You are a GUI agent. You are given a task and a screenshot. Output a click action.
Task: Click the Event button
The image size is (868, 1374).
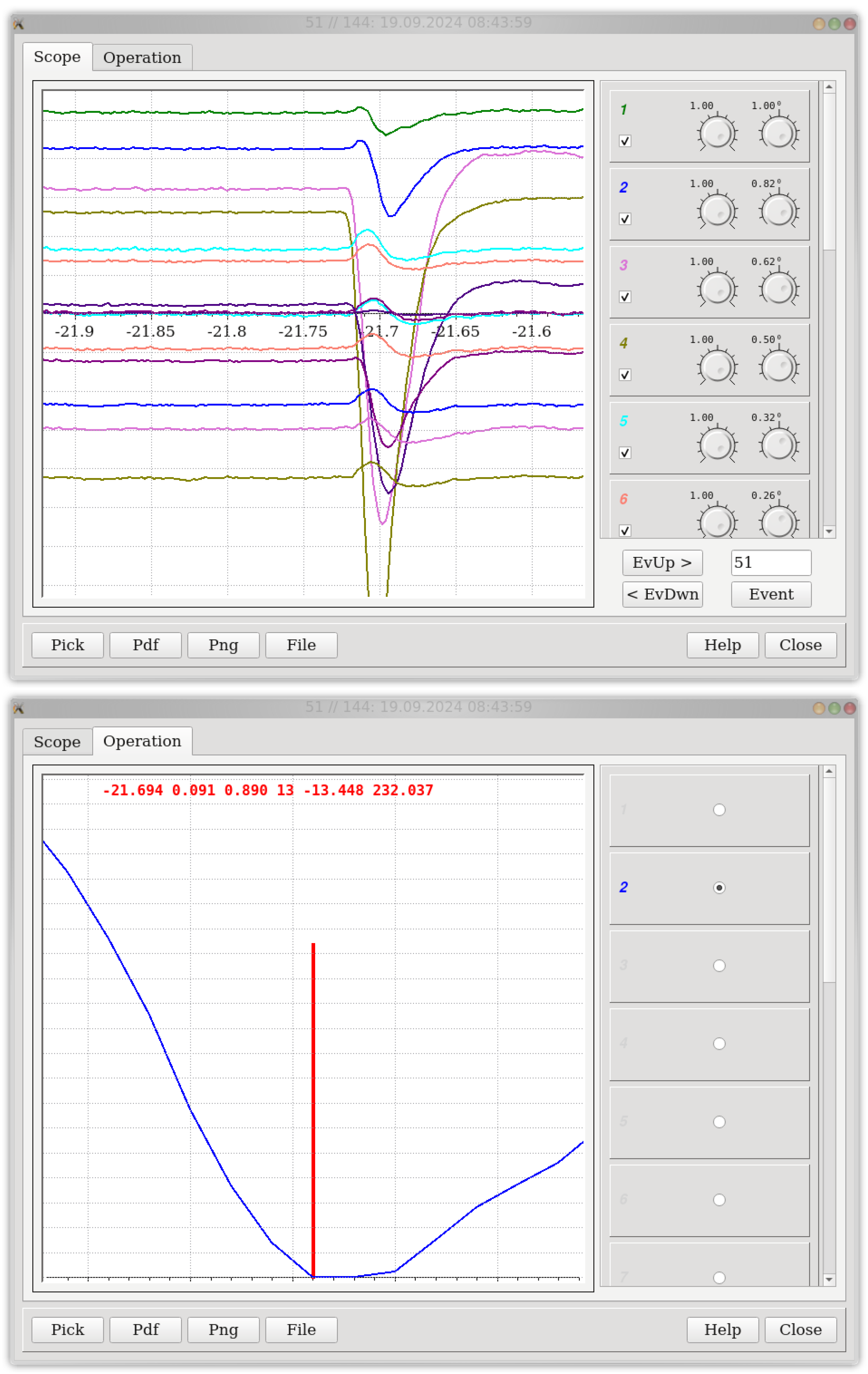[771, 595]
